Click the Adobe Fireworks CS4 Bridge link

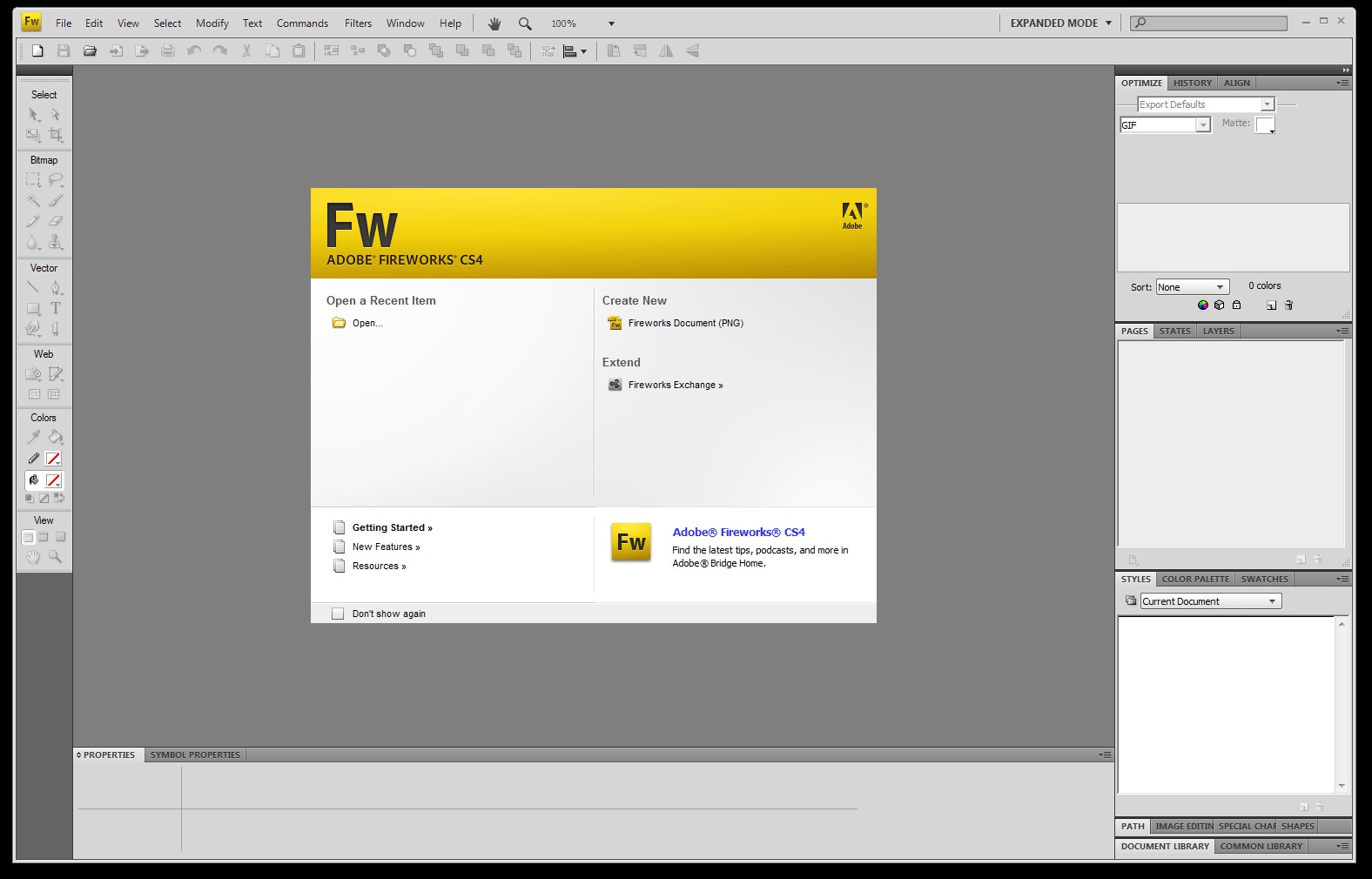click(738, 532)
